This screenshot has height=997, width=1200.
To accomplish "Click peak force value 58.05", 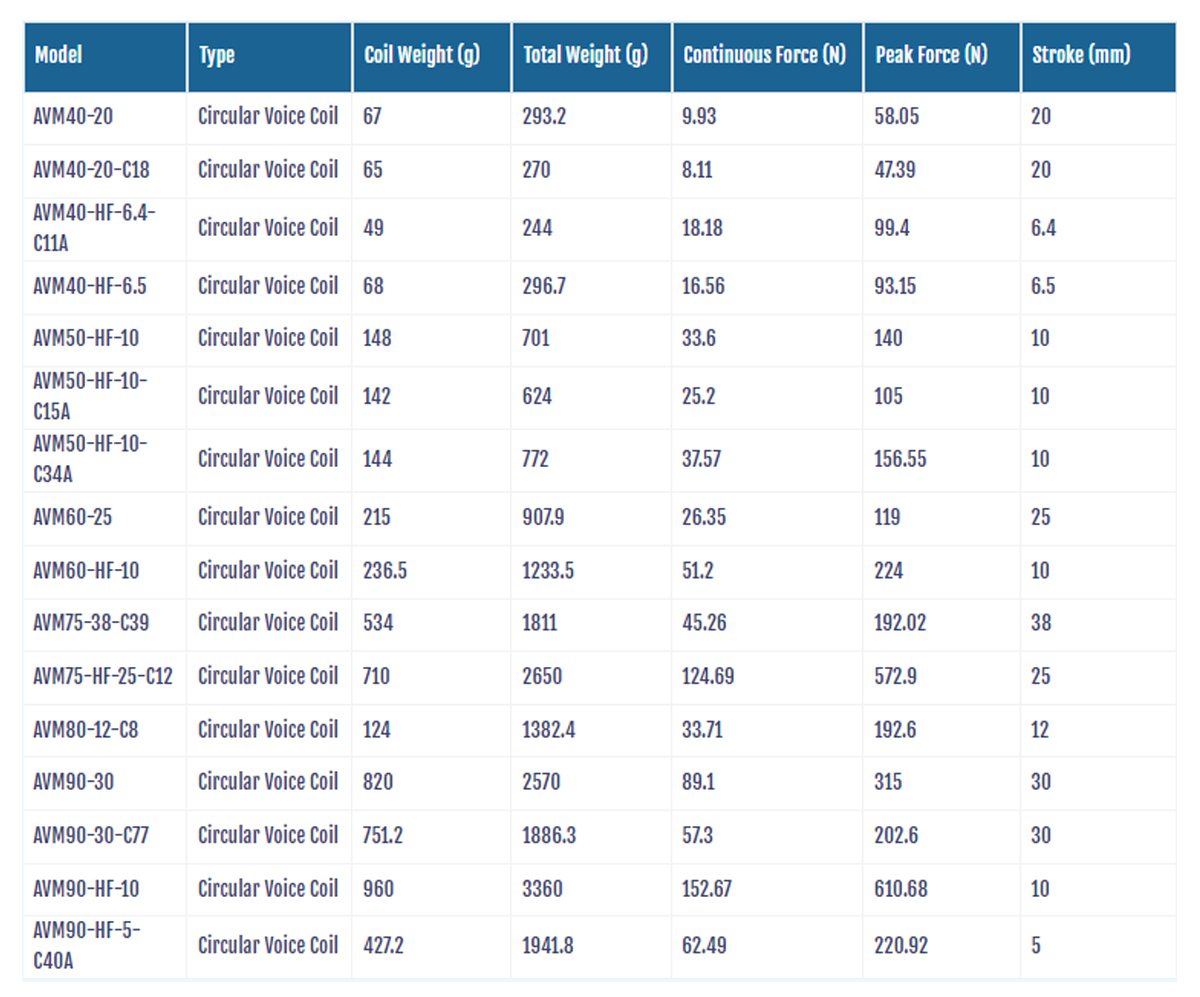I will click(x=897, y=117).
